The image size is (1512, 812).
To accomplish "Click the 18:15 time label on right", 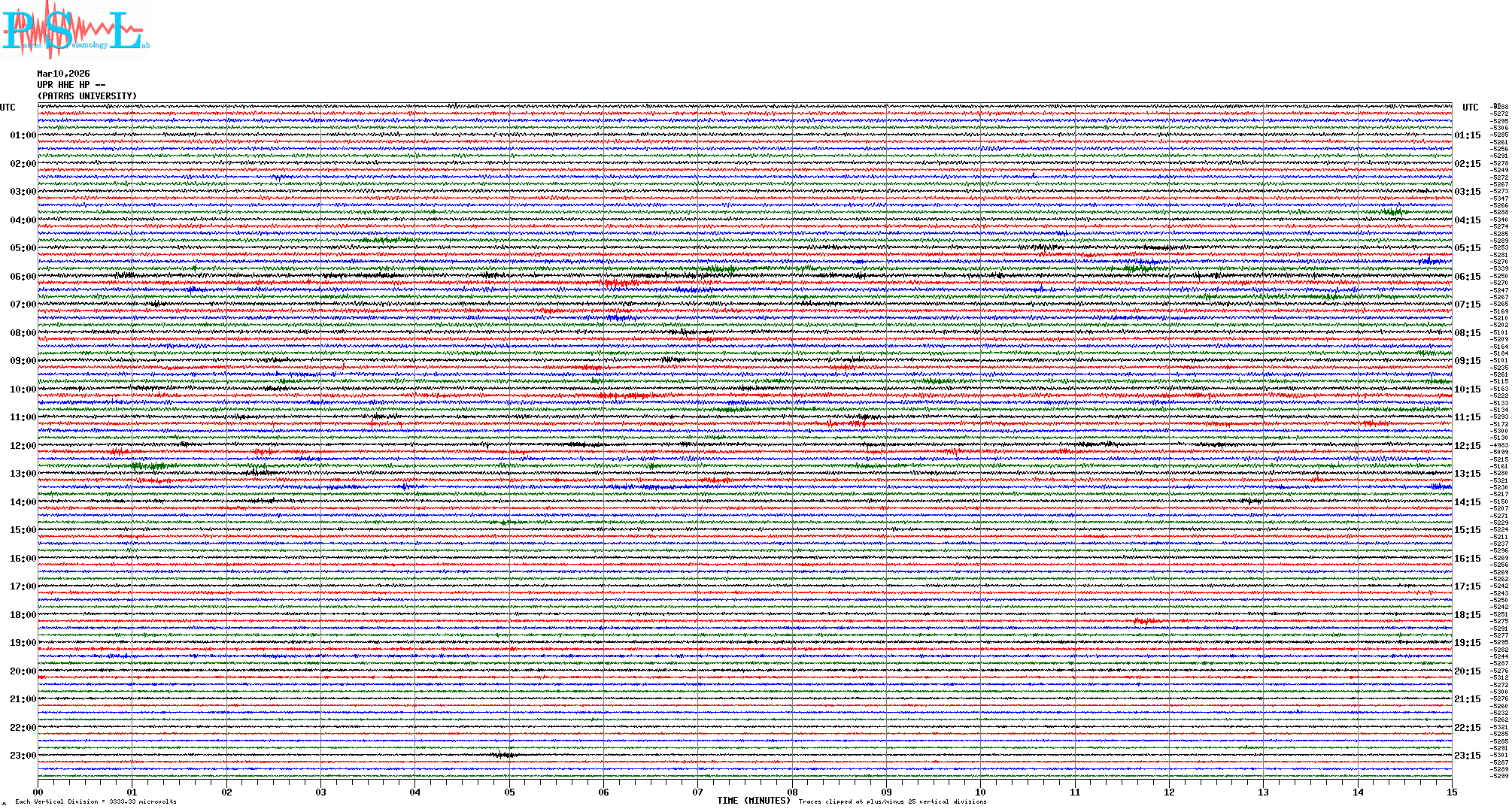I will coord(1467,615).
